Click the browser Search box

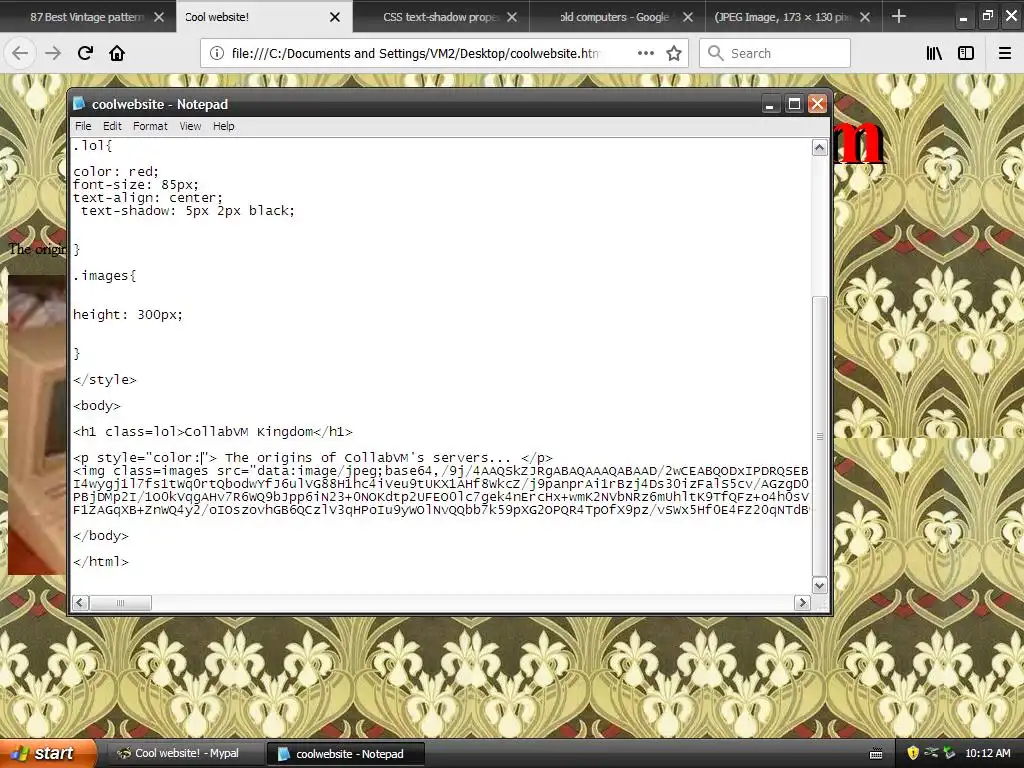(775, 53)
